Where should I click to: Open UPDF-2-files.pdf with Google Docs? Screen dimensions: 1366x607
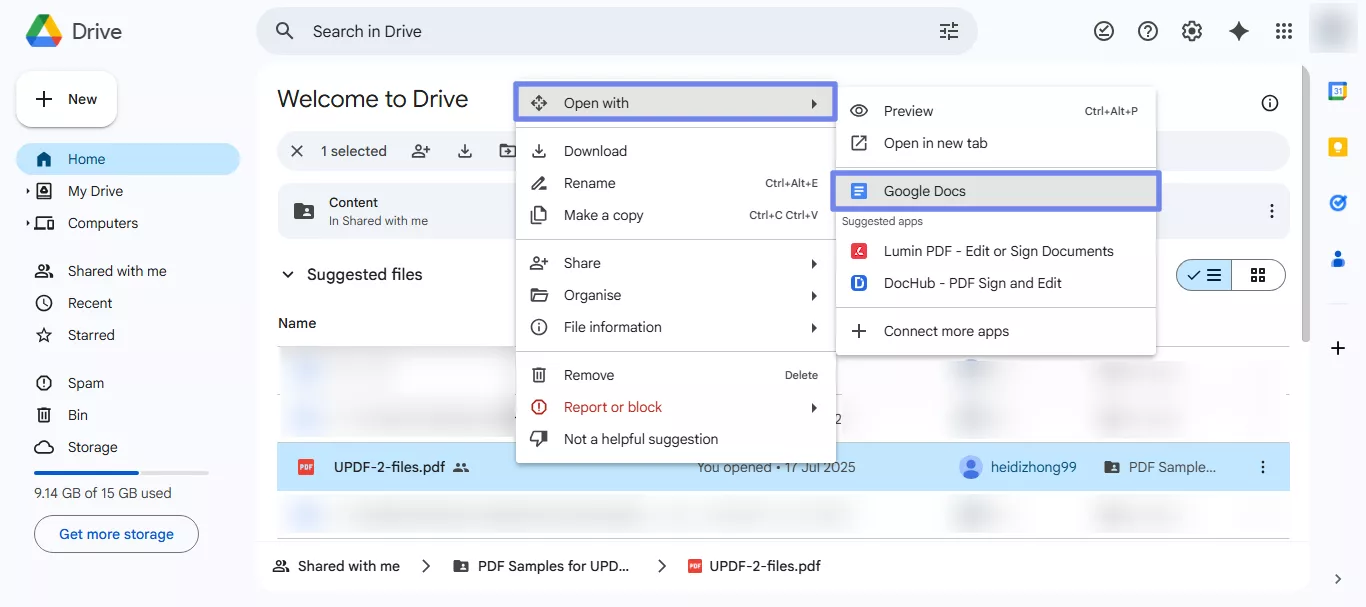click(x=924, y=190)
